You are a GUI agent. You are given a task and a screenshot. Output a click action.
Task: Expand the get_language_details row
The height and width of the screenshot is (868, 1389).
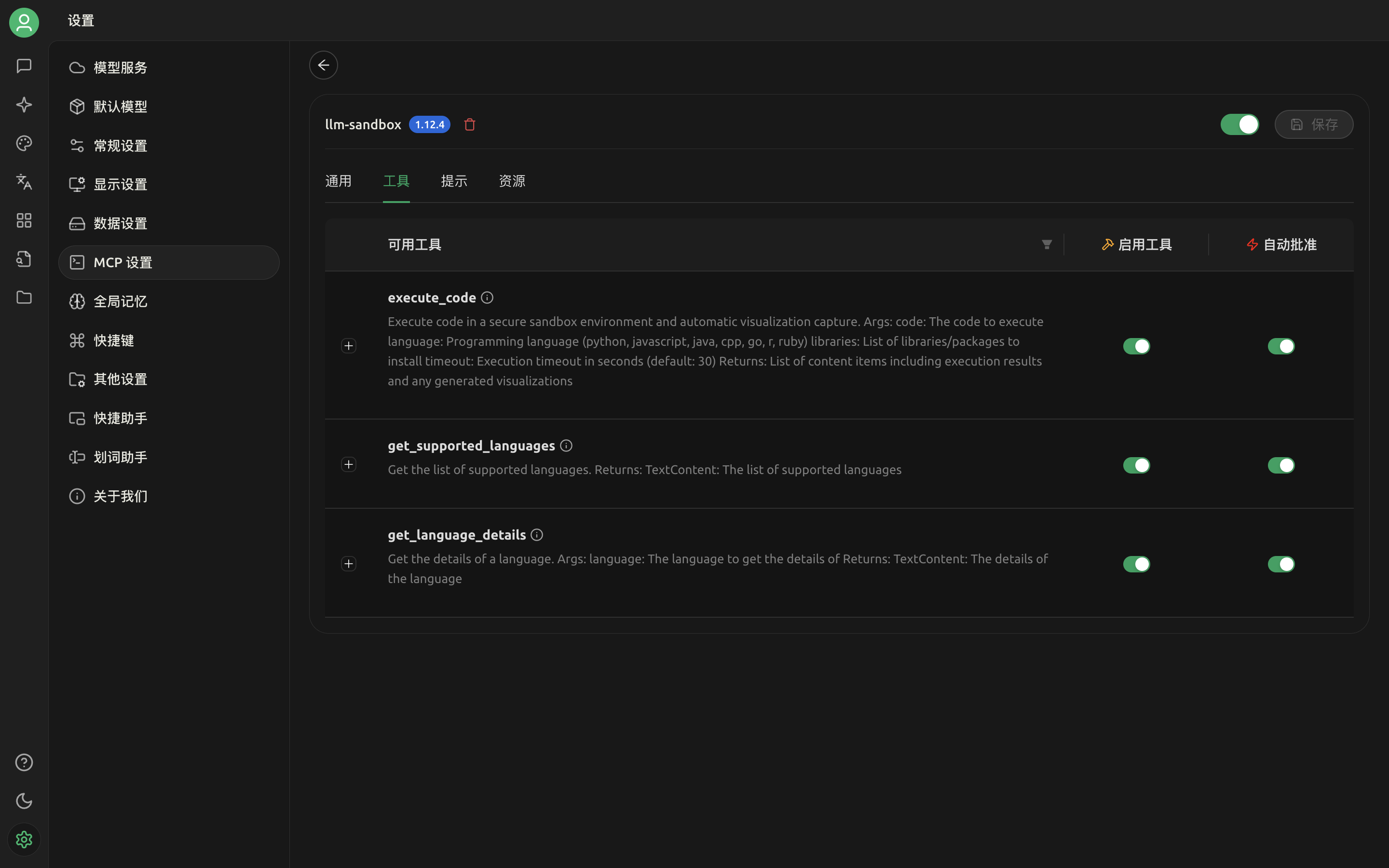click(x=348, y=564)
